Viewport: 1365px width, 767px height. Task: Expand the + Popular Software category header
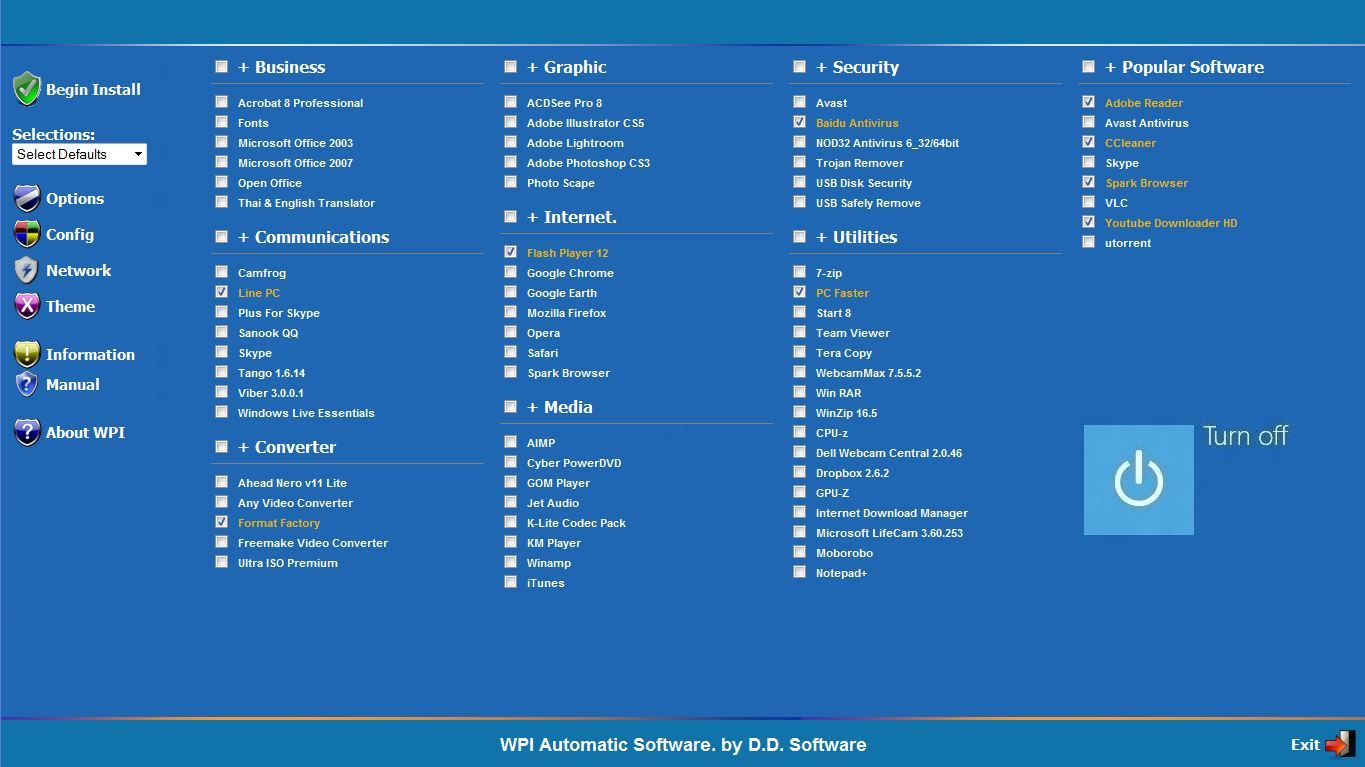coord(1184,67)
